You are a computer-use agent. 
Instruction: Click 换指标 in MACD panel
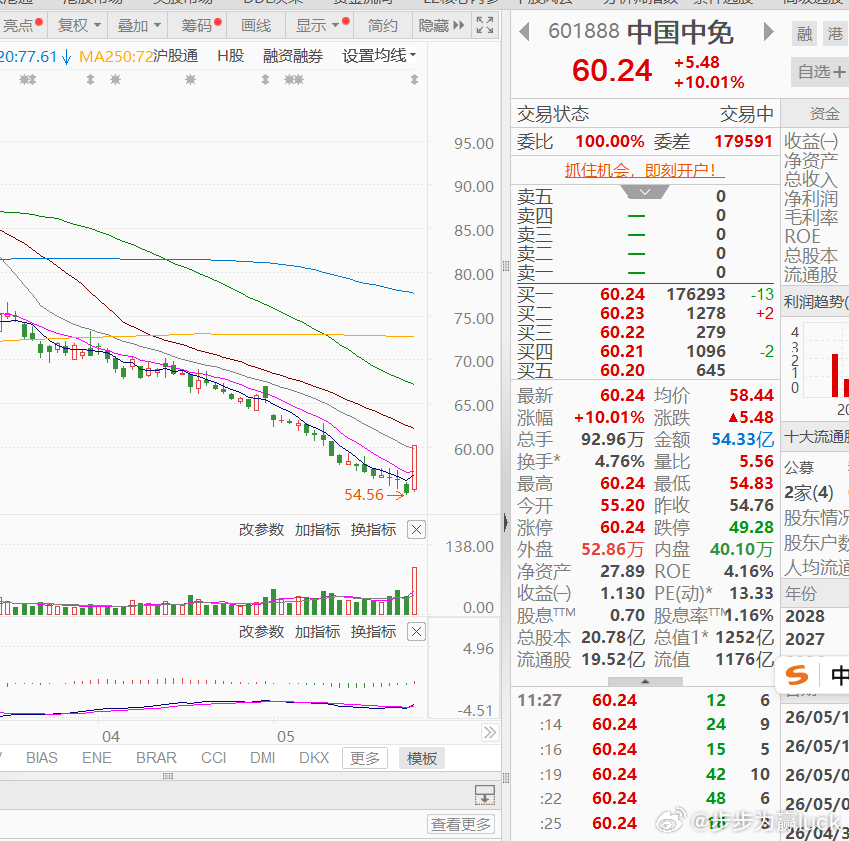(x=373, y=631)
